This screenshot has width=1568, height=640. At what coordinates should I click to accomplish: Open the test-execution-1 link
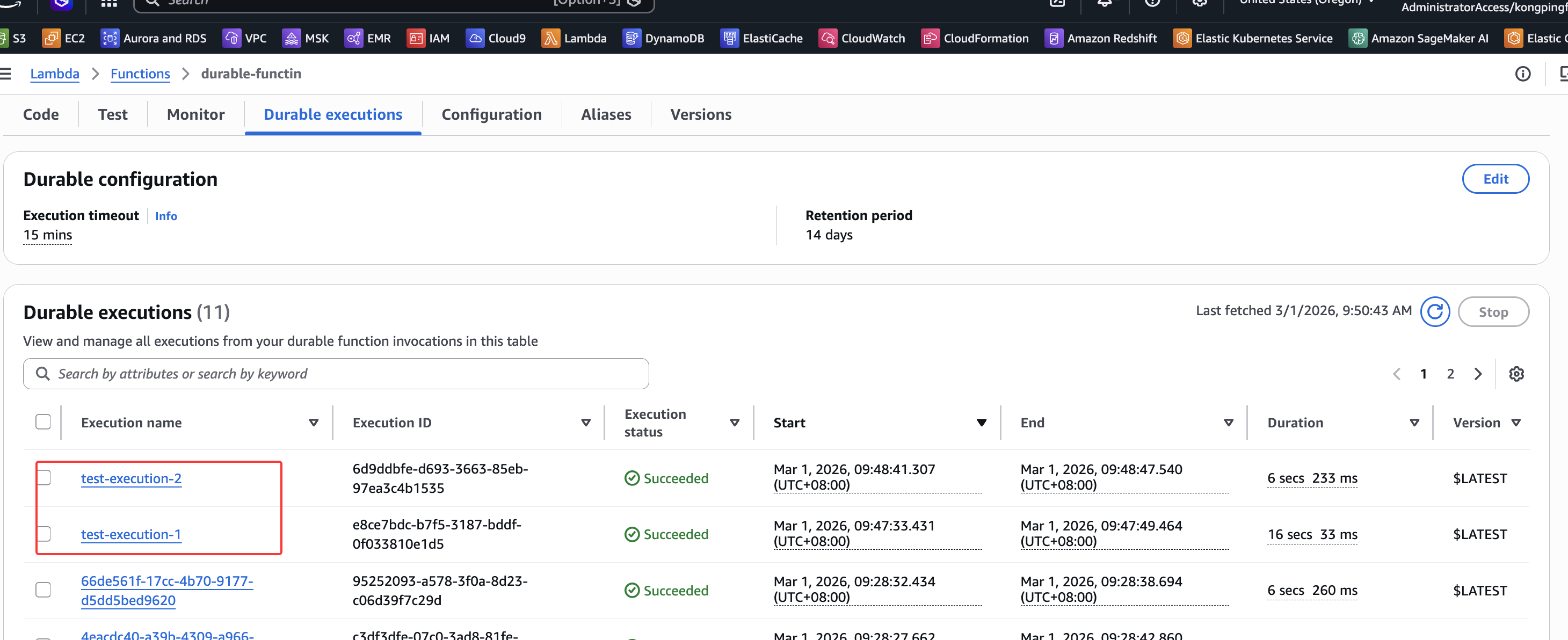tap(131, 534)
